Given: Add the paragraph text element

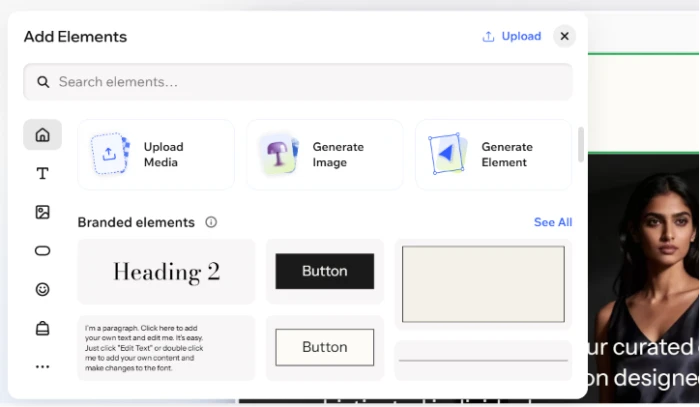Looking at the screenshot, I should pyautogui.click(x=166, y=348).
